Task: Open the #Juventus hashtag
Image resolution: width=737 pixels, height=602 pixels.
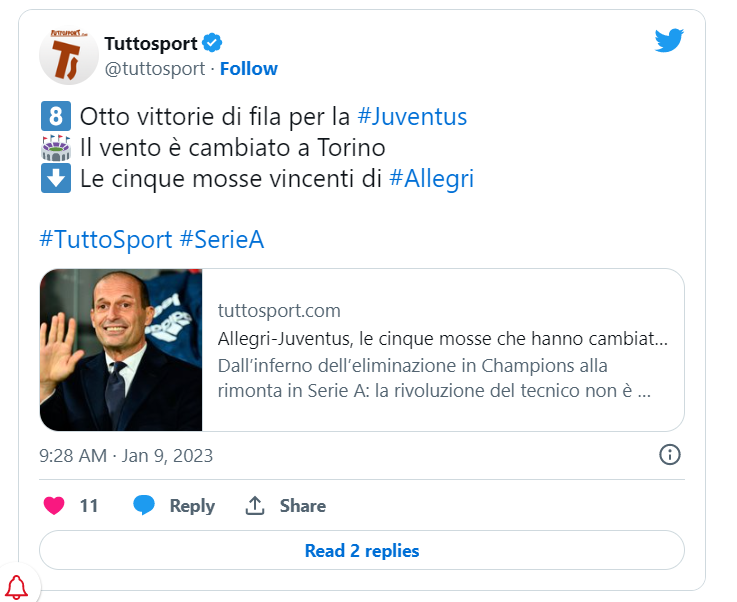Action: [412, 117]
